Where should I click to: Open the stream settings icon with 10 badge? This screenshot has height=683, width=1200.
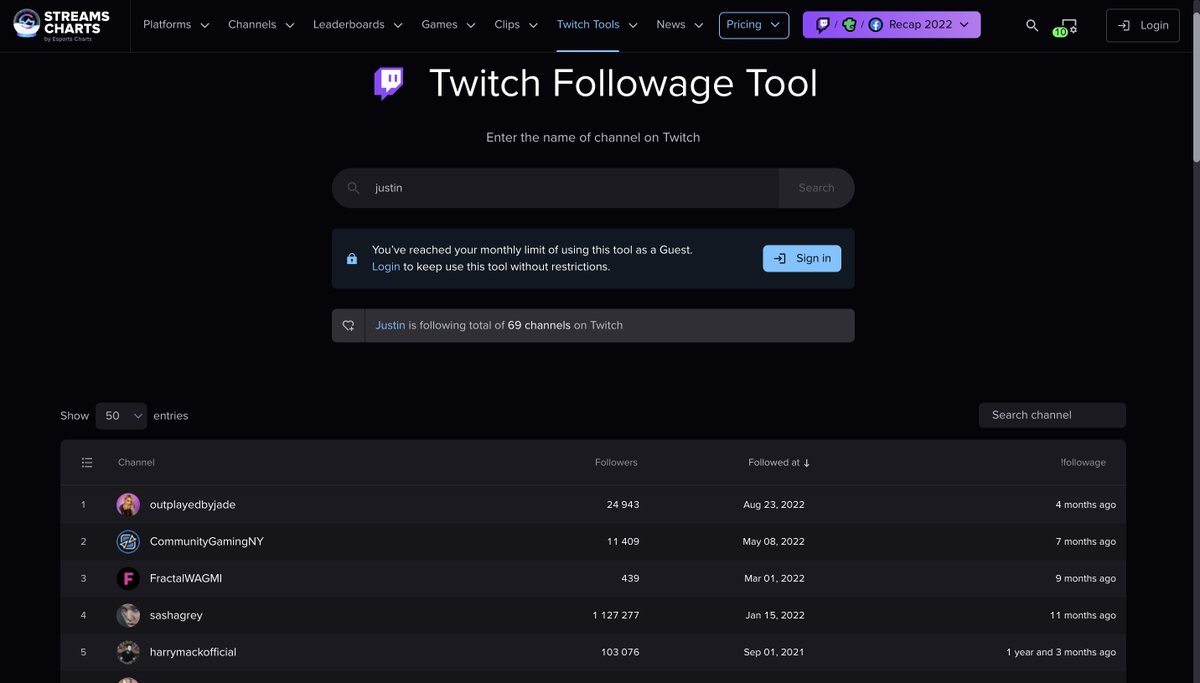1066,26
